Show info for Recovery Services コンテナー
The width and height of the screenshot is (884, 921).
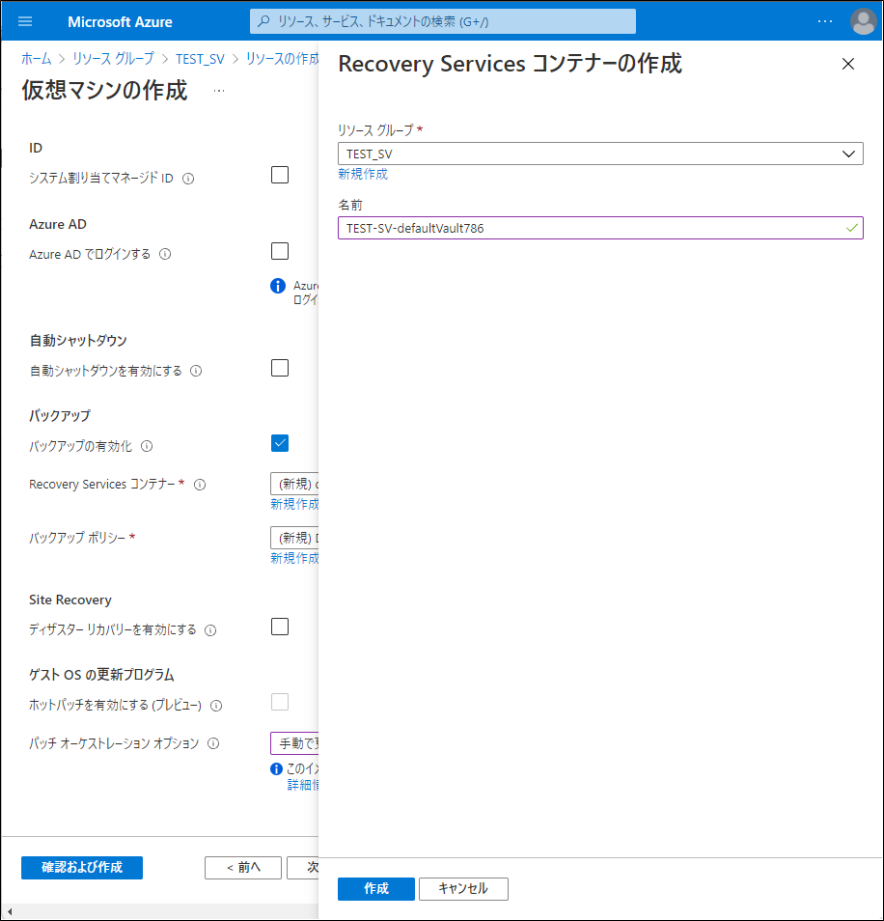coord(200,485)
